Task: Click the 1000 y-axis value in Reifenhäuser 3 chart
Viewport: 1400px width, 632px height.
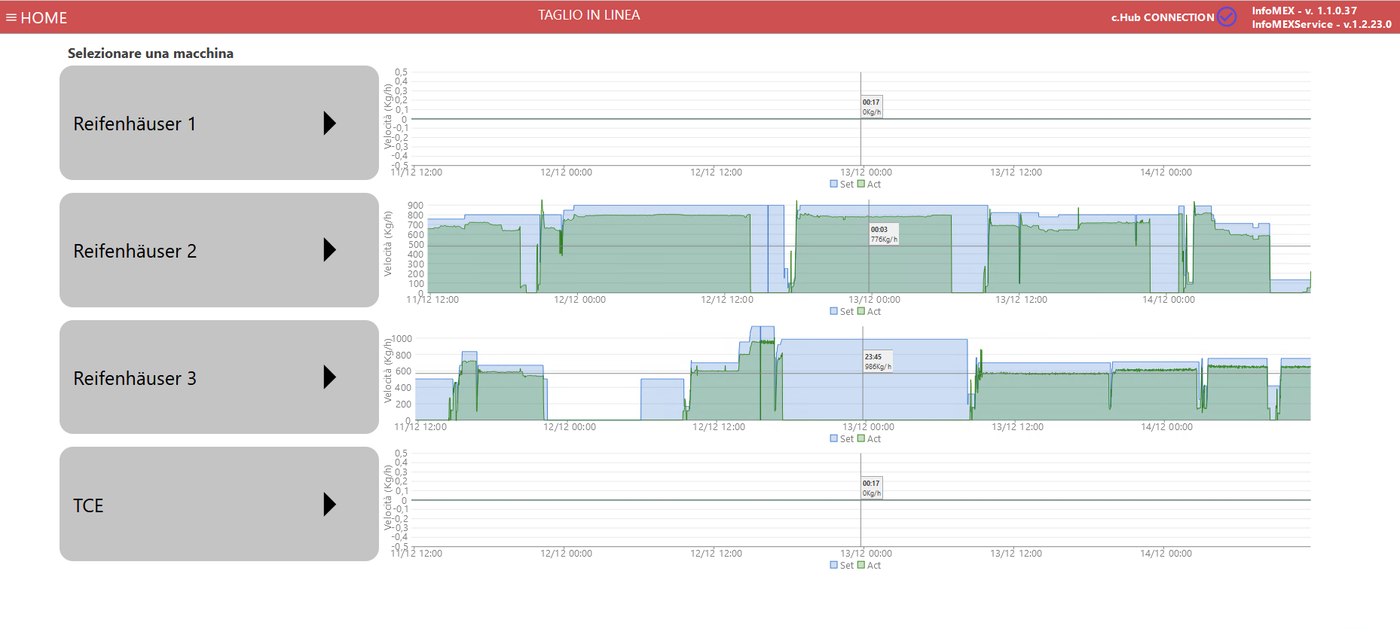Action: [x=402, y=339]
